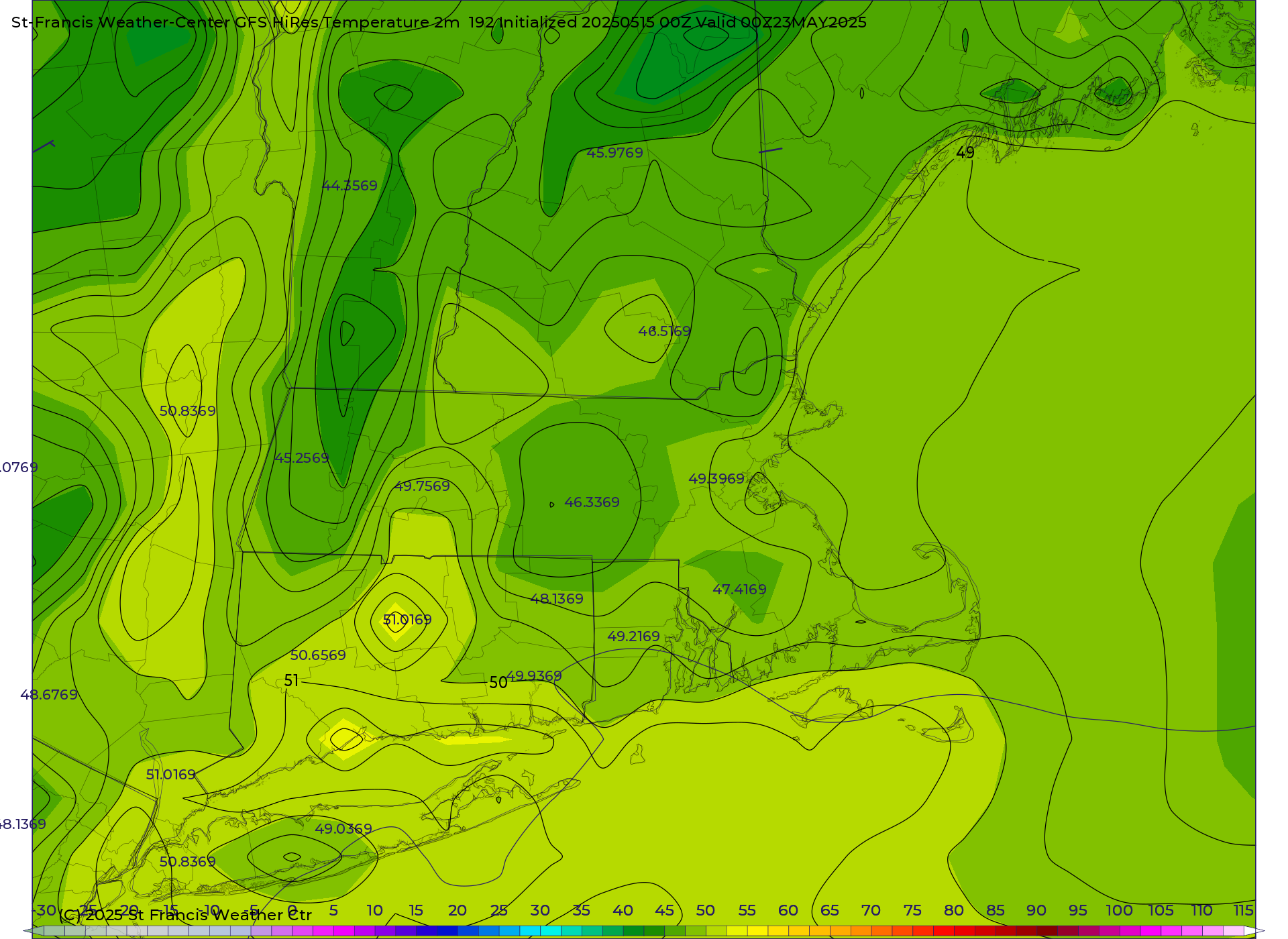Select the 35 color scale label
The height and width of the screenshot is (939, 1288).
pyautogui.click(x=581, y=910)
